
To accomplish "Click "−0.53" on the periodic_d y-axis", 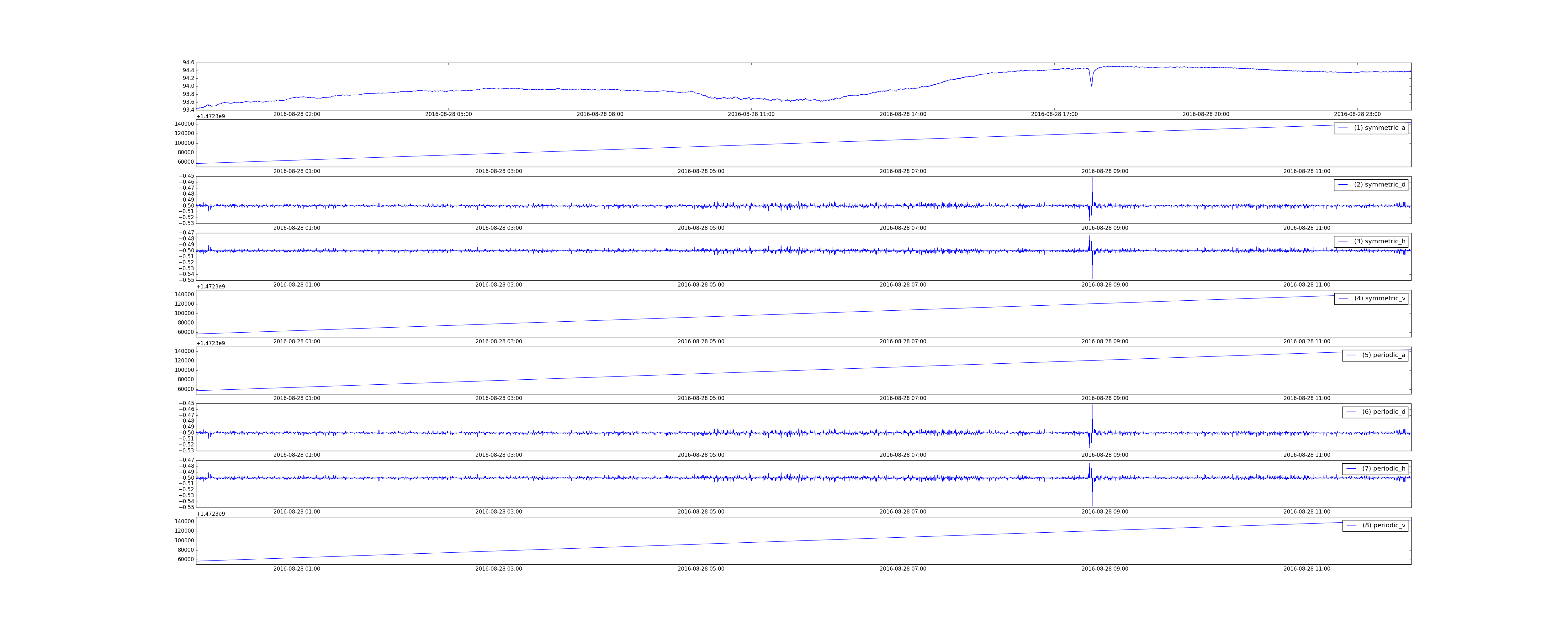I will (x=186, y=450).
